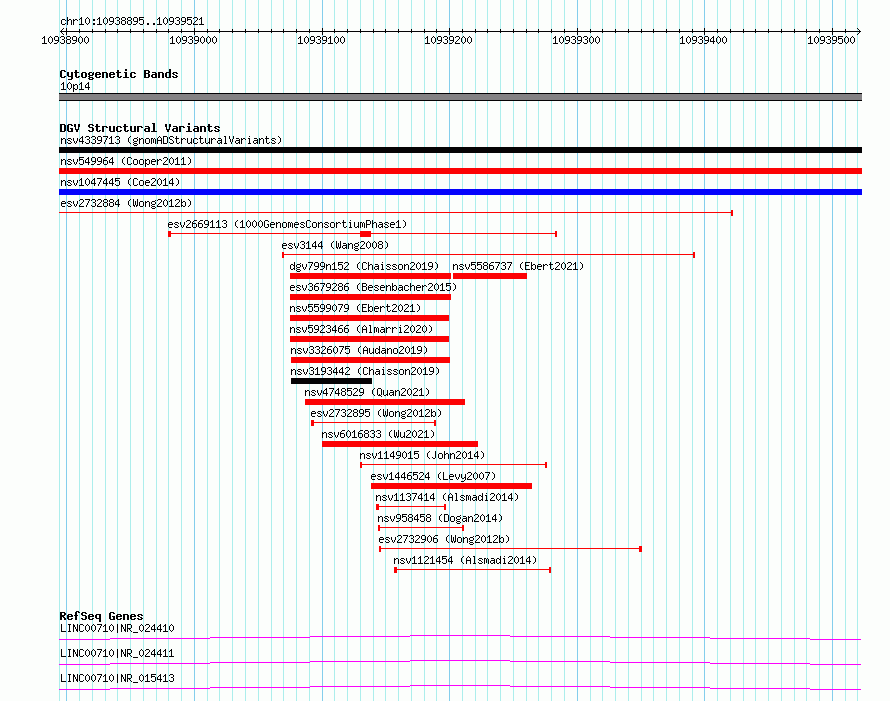The image size is (890, 701).
Task: Open the nsv1137414 (Alsmadi2014) label
Action: tap(447, 497)
